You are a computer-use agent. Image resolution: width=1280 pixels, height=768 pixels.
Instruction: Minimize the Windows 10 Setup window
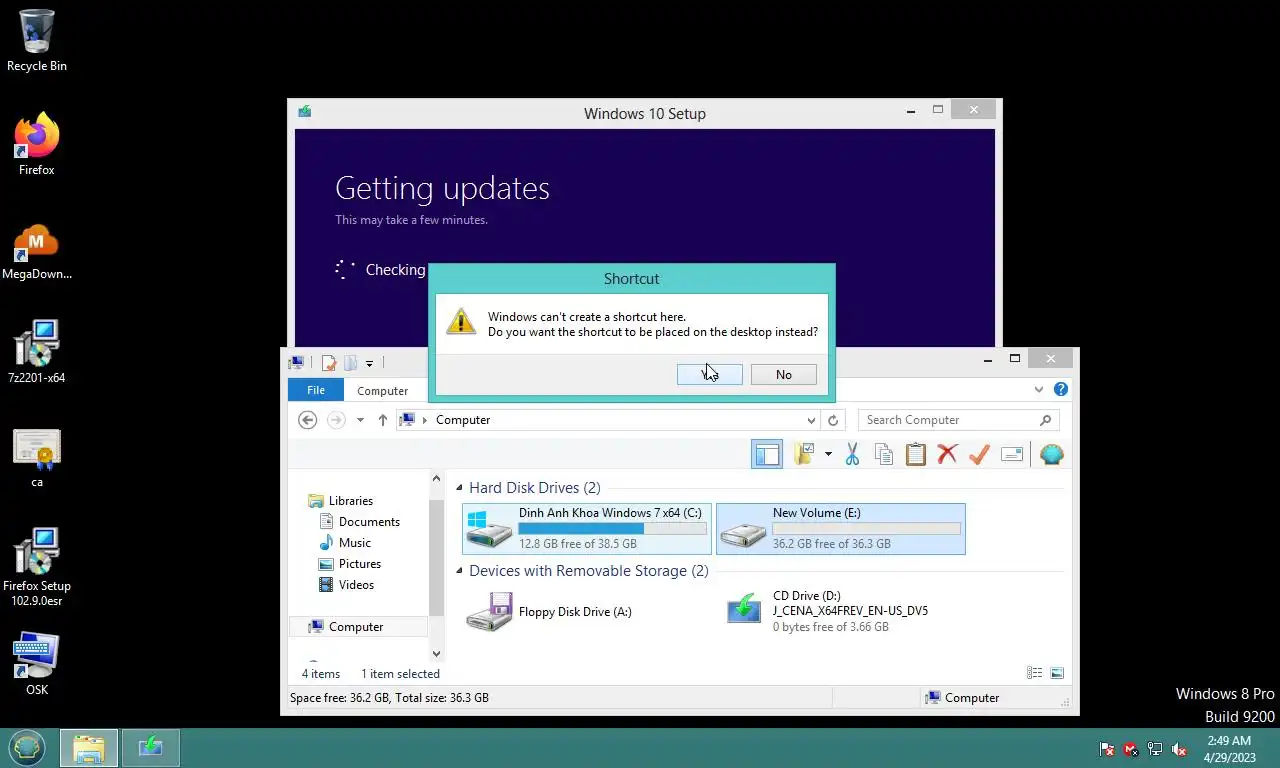point(911,112)
